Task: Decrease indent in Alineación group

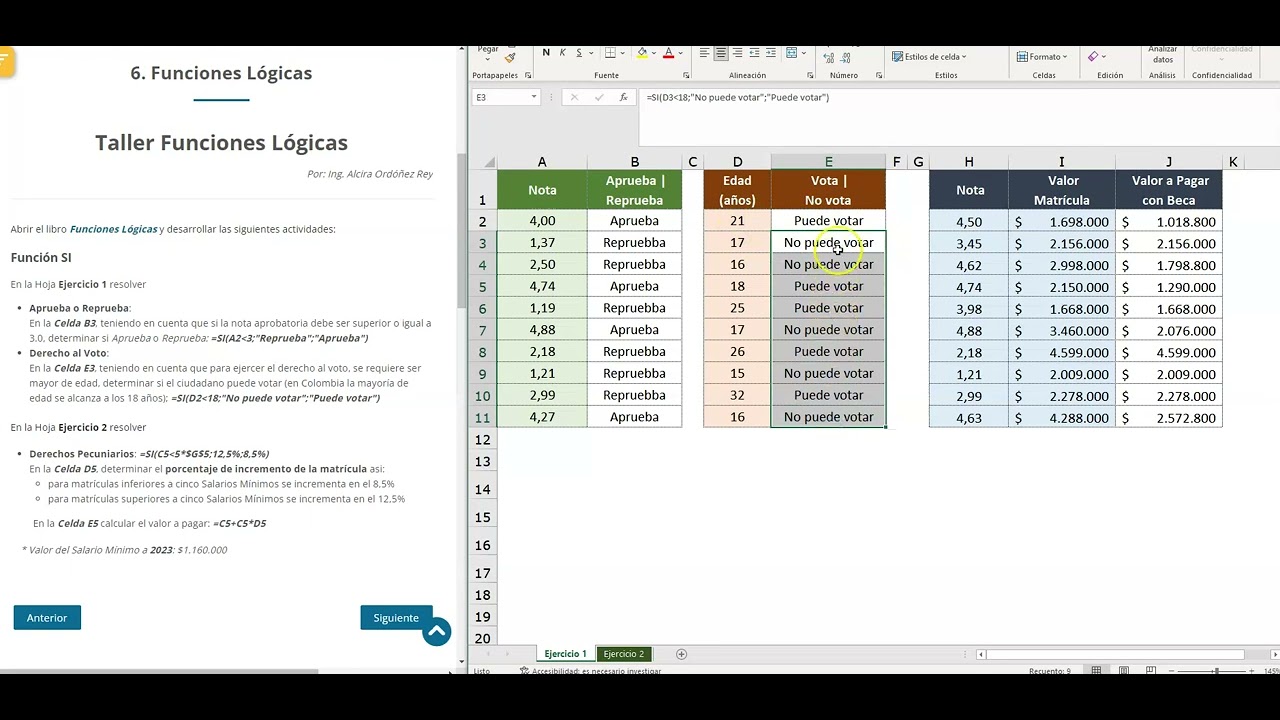Action: tap(754, 53)
